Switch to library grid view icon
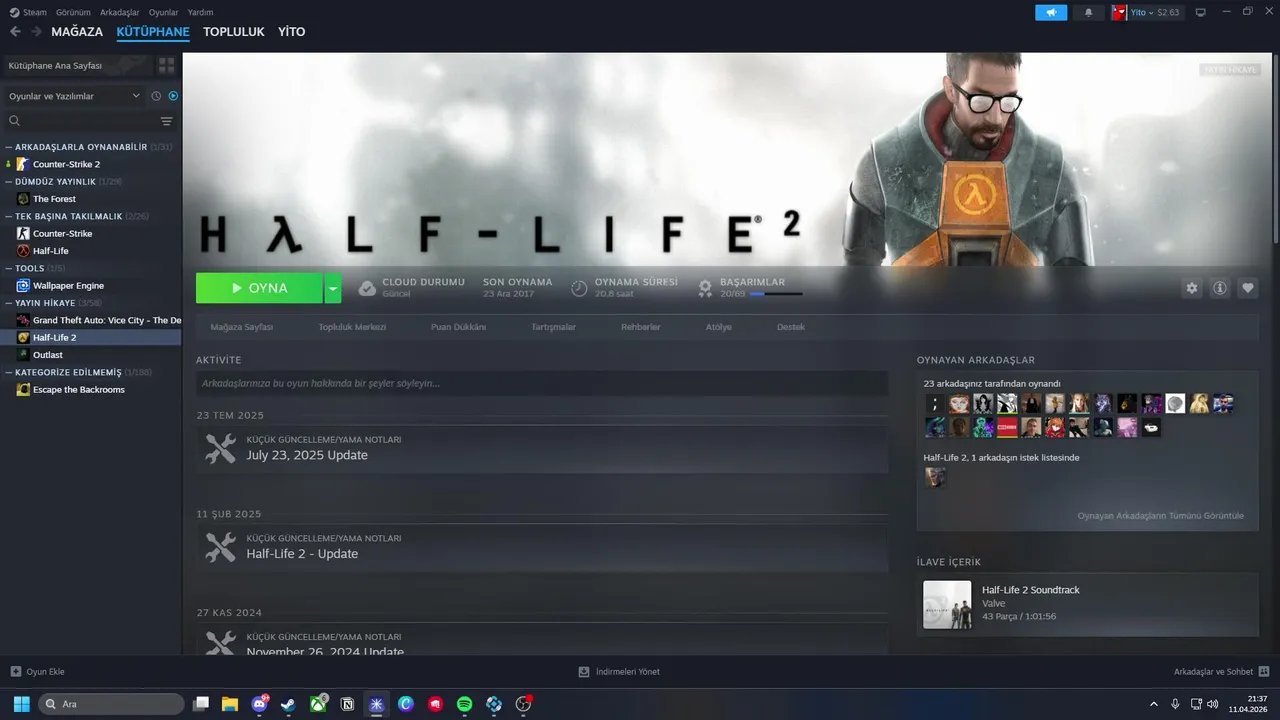 click(166, 65)
